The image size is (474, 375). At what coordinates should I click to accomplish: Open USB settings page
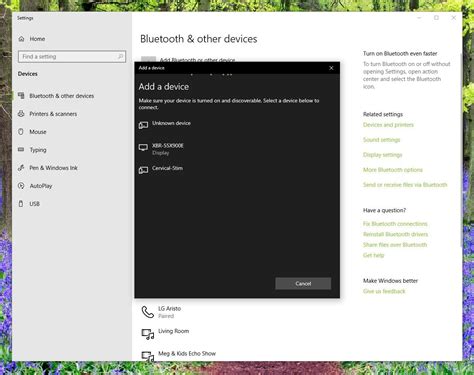click(34, 204)
